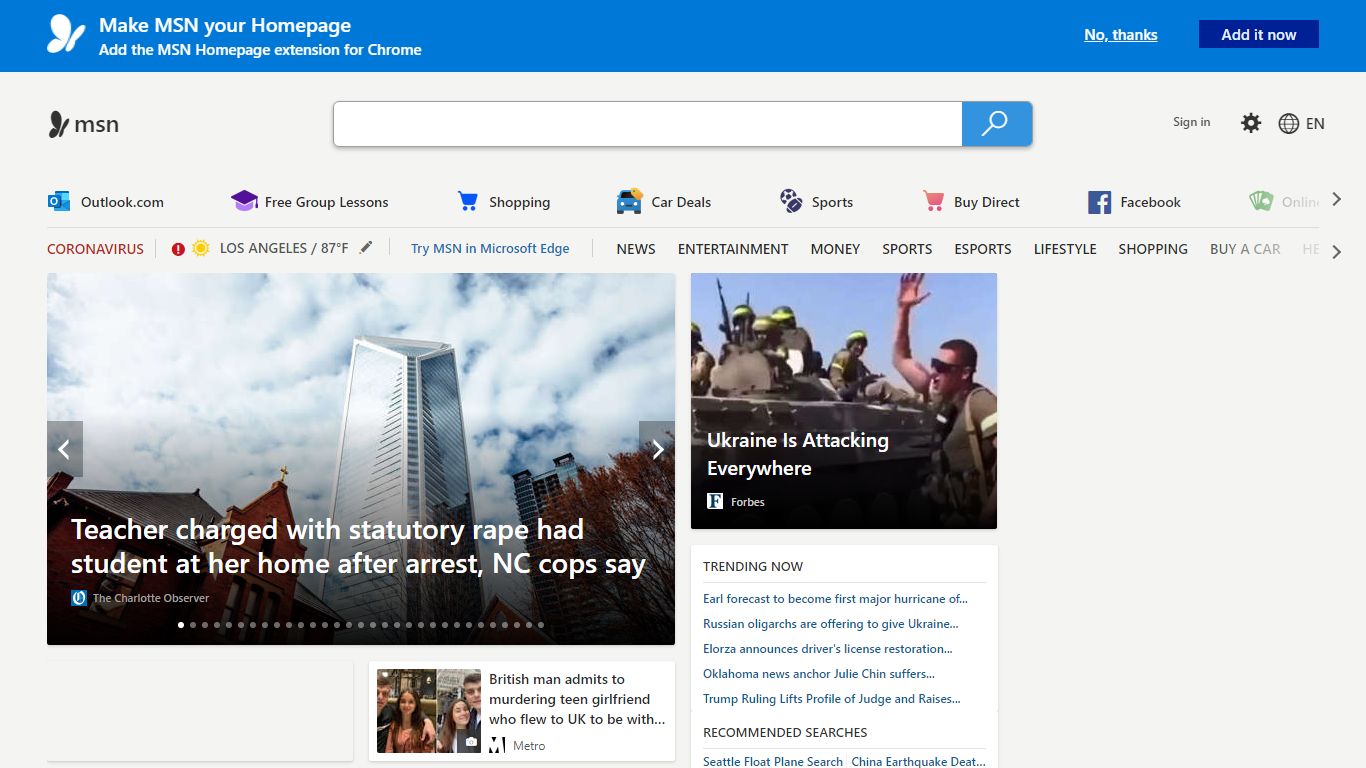Open Ukraine Is Attacking Everywhere story
The width and height of the screenshot is (1366, 768).
844,401
